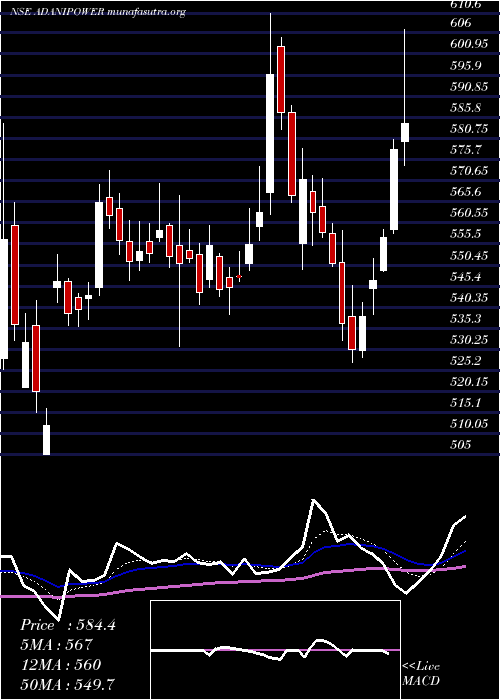
Task: Click the 12MA : 560 readout
Action: tap(60, 665)
